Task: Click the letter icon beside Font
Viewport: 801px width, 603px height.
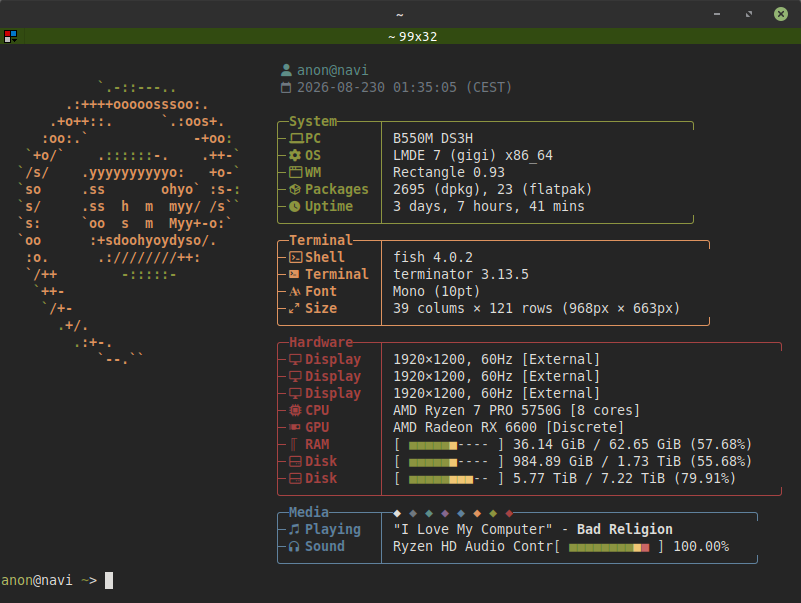Action: [x=295, y=291]
